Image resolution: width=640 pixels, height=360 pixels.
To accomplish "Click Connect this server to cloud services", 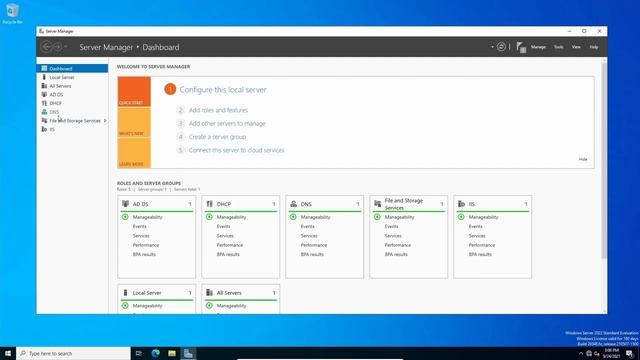I will pyautogui.click(x=236, y=150).
